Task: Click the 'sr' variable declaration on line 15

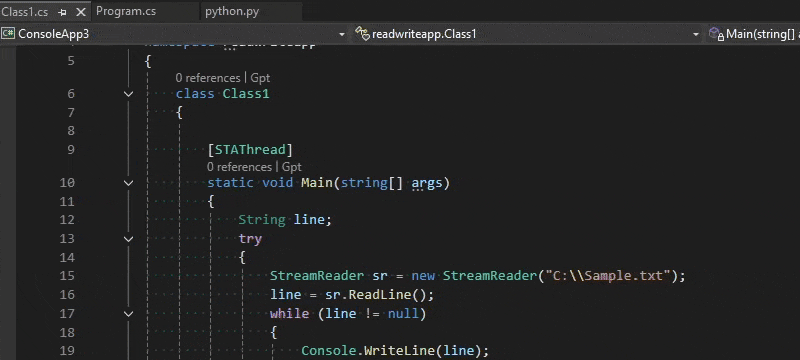Action: [x=380, y=276]
